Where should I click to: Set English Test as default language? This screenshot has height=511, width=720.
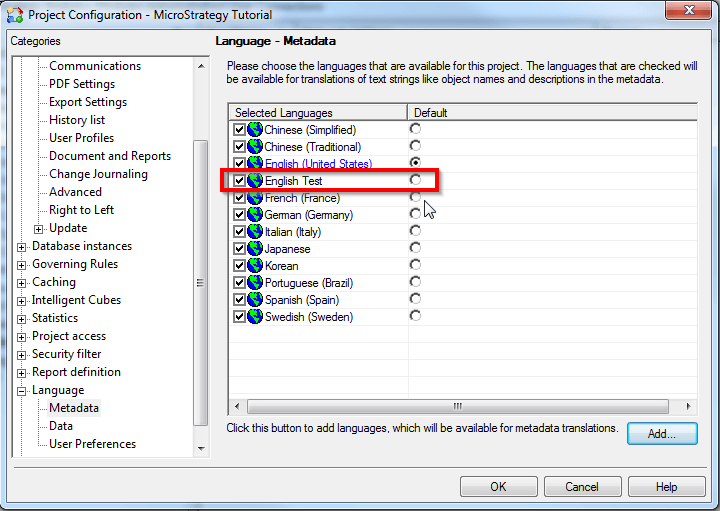point(415,180)
